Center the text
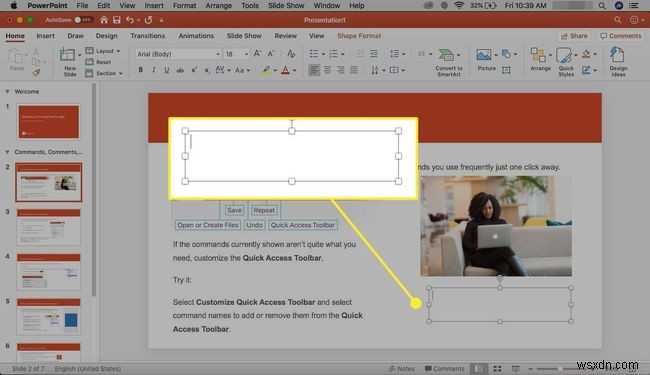Screen dimensions: 650x375 pos(327,70)
